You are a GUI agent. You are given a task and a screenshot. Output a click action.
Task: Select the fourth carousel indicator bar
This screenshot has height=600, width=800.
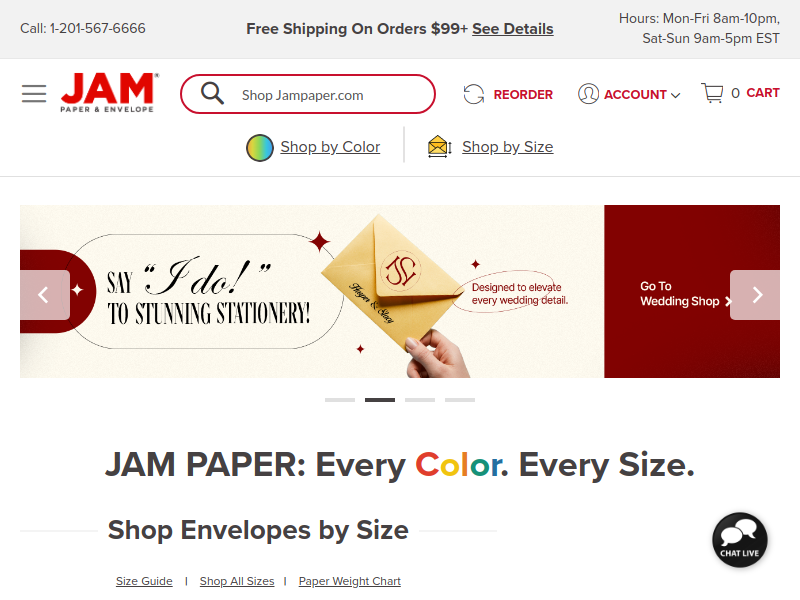click(x=460, y=400)
